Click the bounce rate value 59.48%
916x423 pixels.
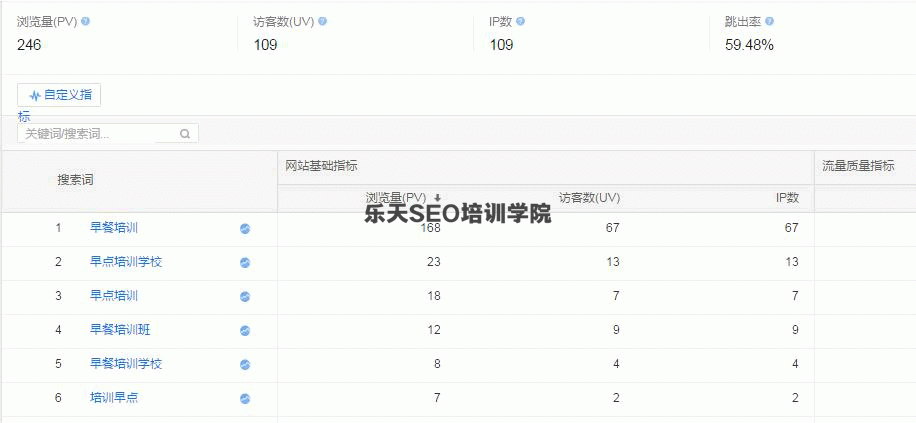click(x=749, y=45)
